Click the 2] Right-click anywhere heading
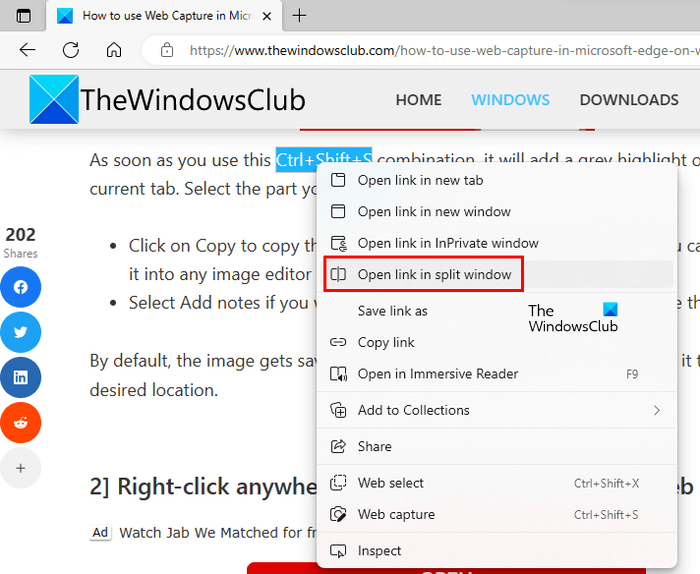Image resolution: width=700 pixels, height=574 pixels. (203, 487)
